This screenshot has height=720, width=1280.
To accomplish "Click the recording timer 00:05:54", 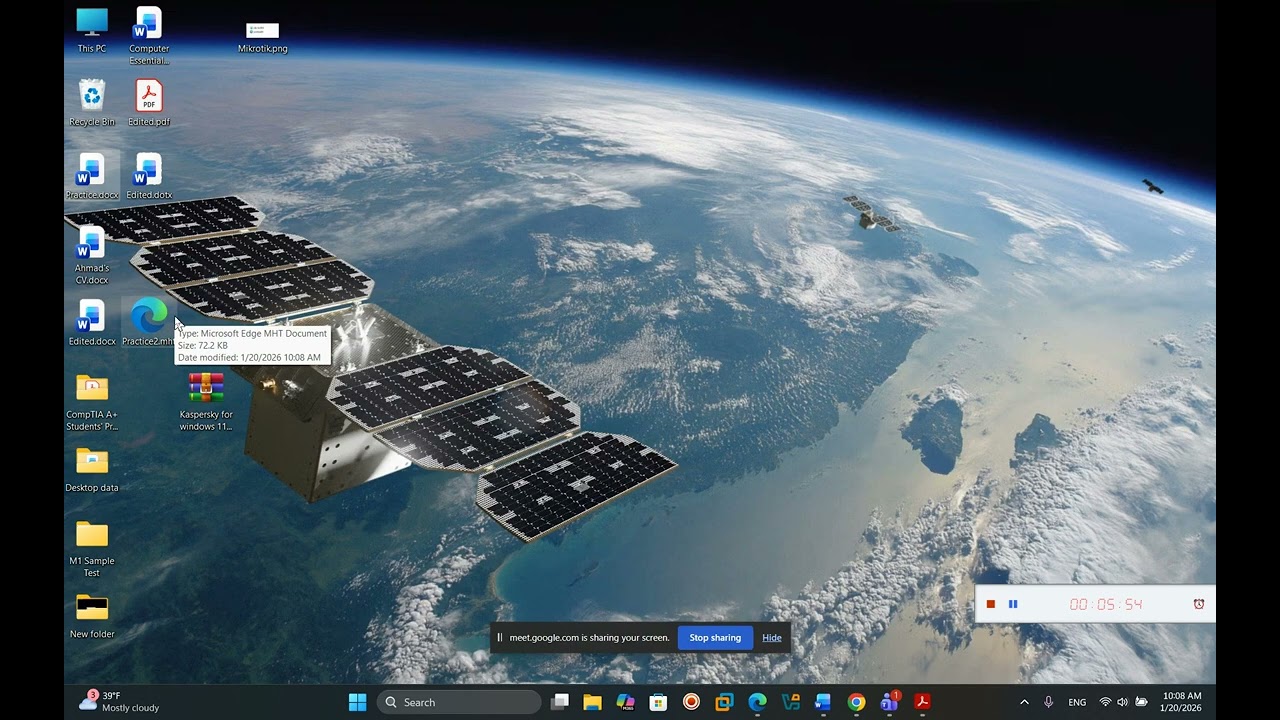I will pos(1106,604).
